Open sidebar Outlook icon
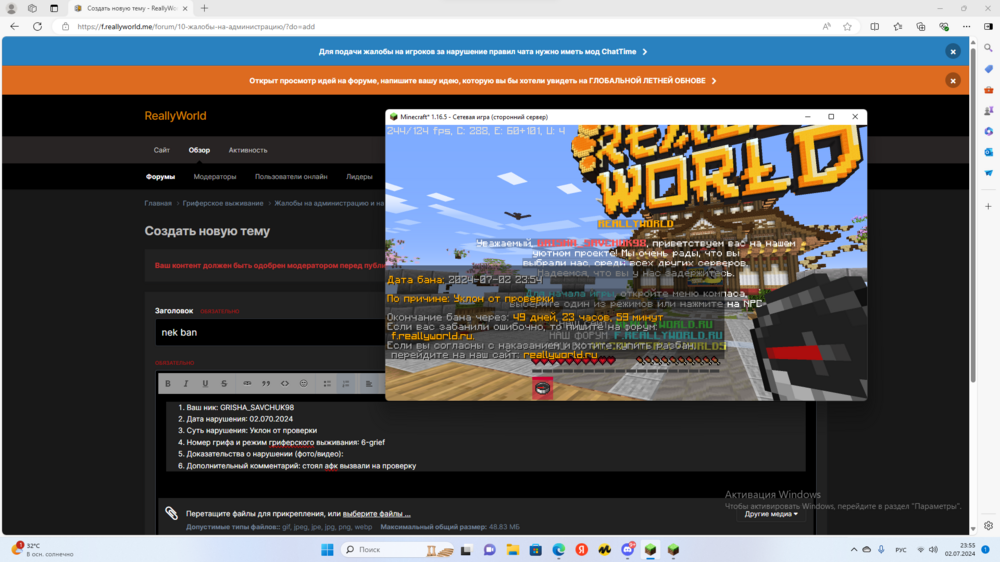 (989, 152)
